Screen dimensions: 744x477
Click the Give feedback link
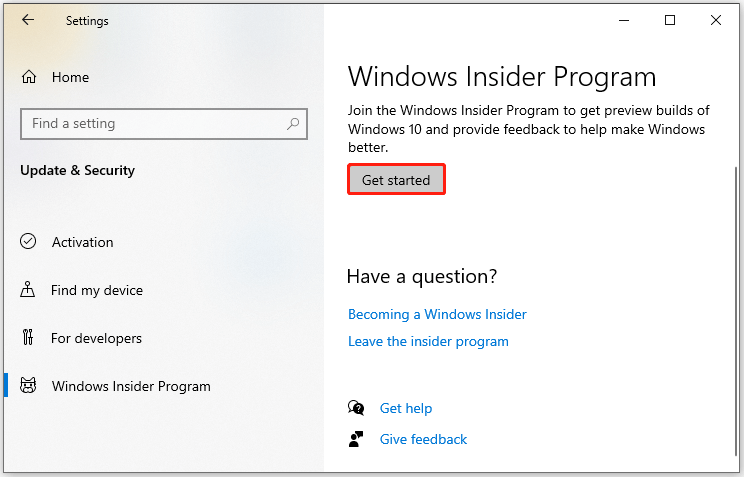[423, 439]
